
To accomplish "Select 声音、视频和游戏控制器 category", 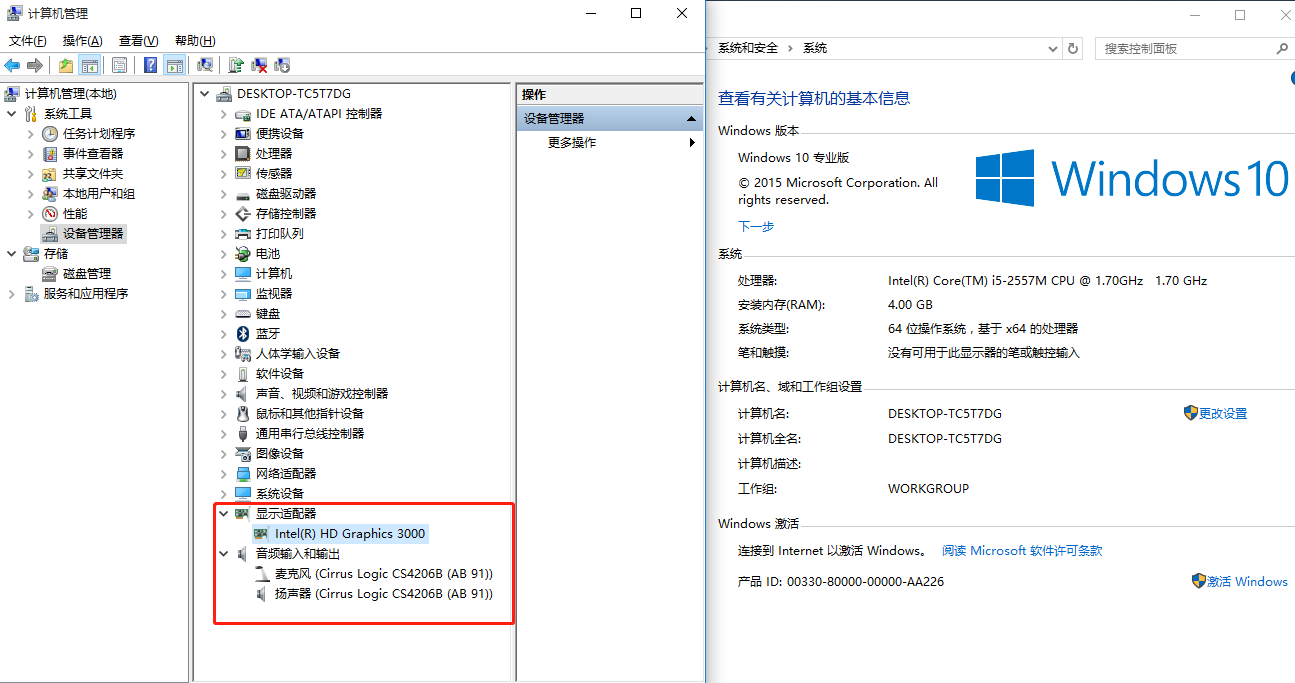I will [x=322, y=393].
